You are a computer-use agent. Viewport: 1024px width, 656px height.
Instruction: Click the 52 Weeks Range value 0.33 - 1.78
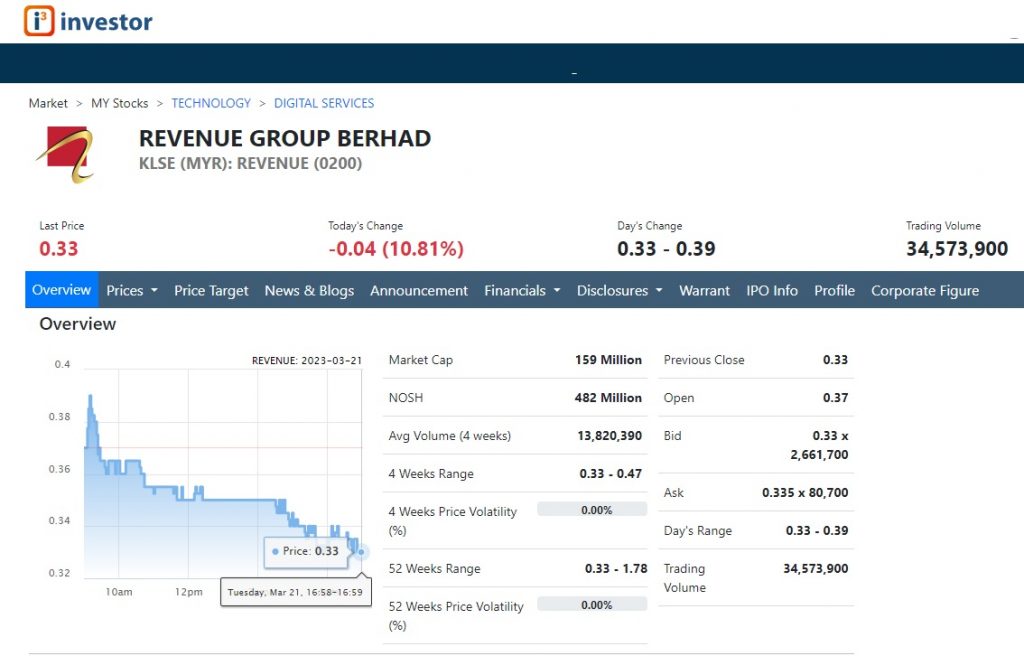coord(616,569)
